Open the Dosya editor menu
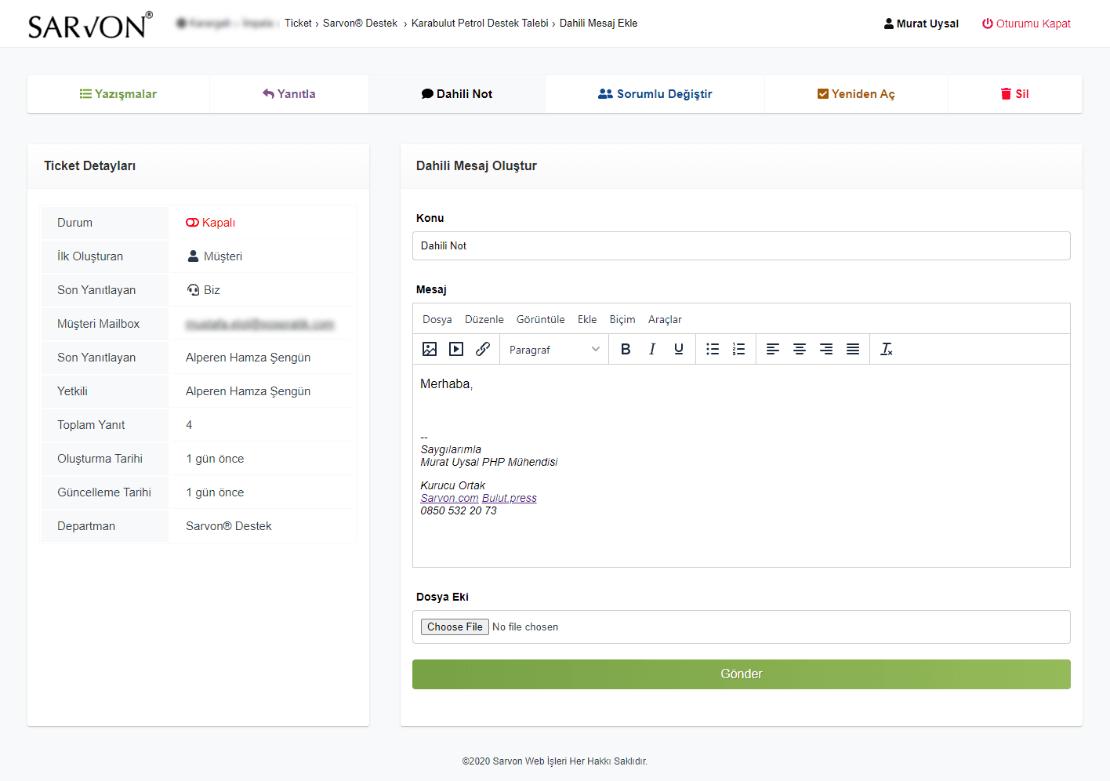 (437, 319)
